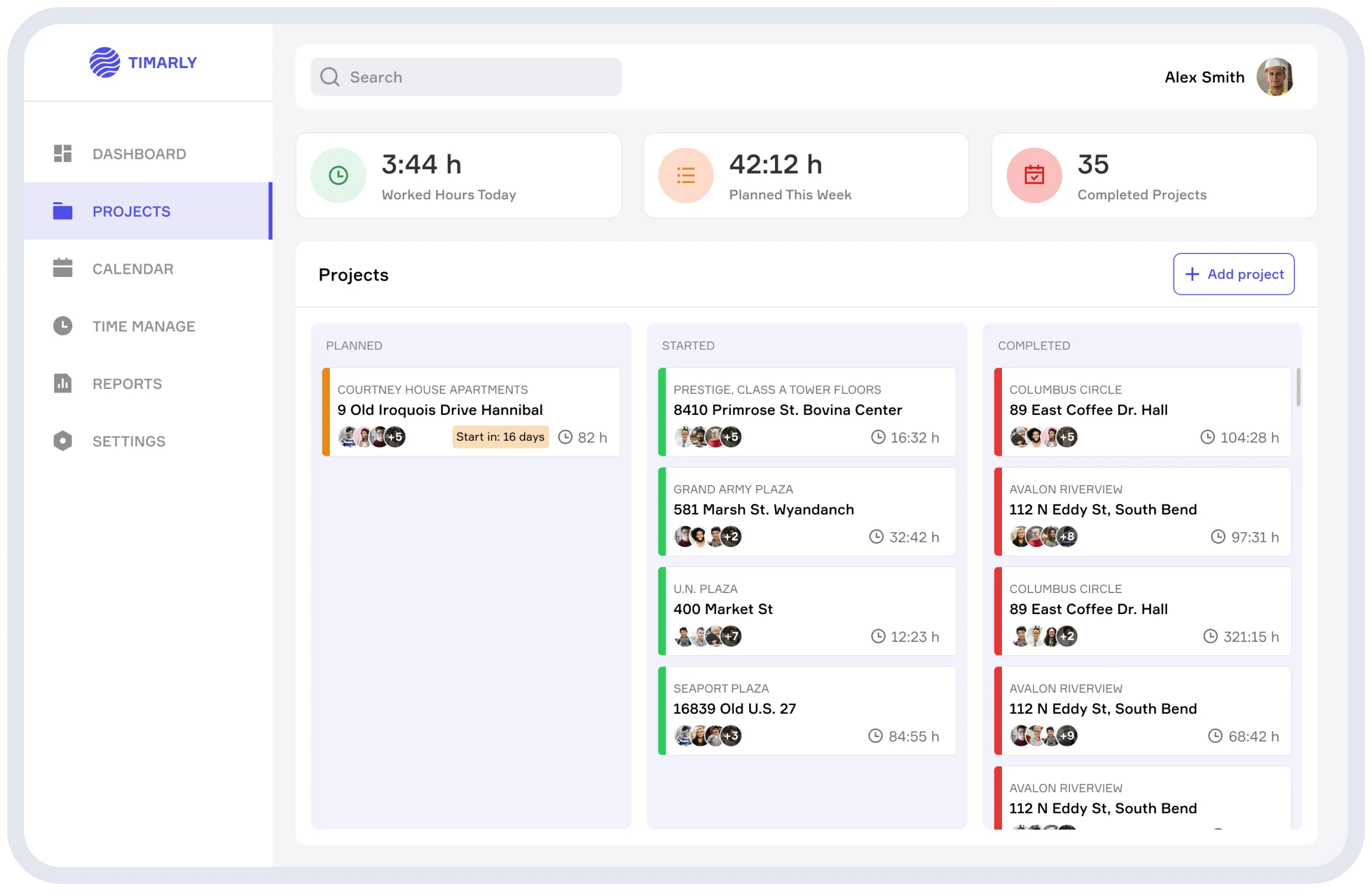The height and width of the screenshot is (891, 1372).
Task: Click into the Search input field
Action: click(x=481, y=77)
